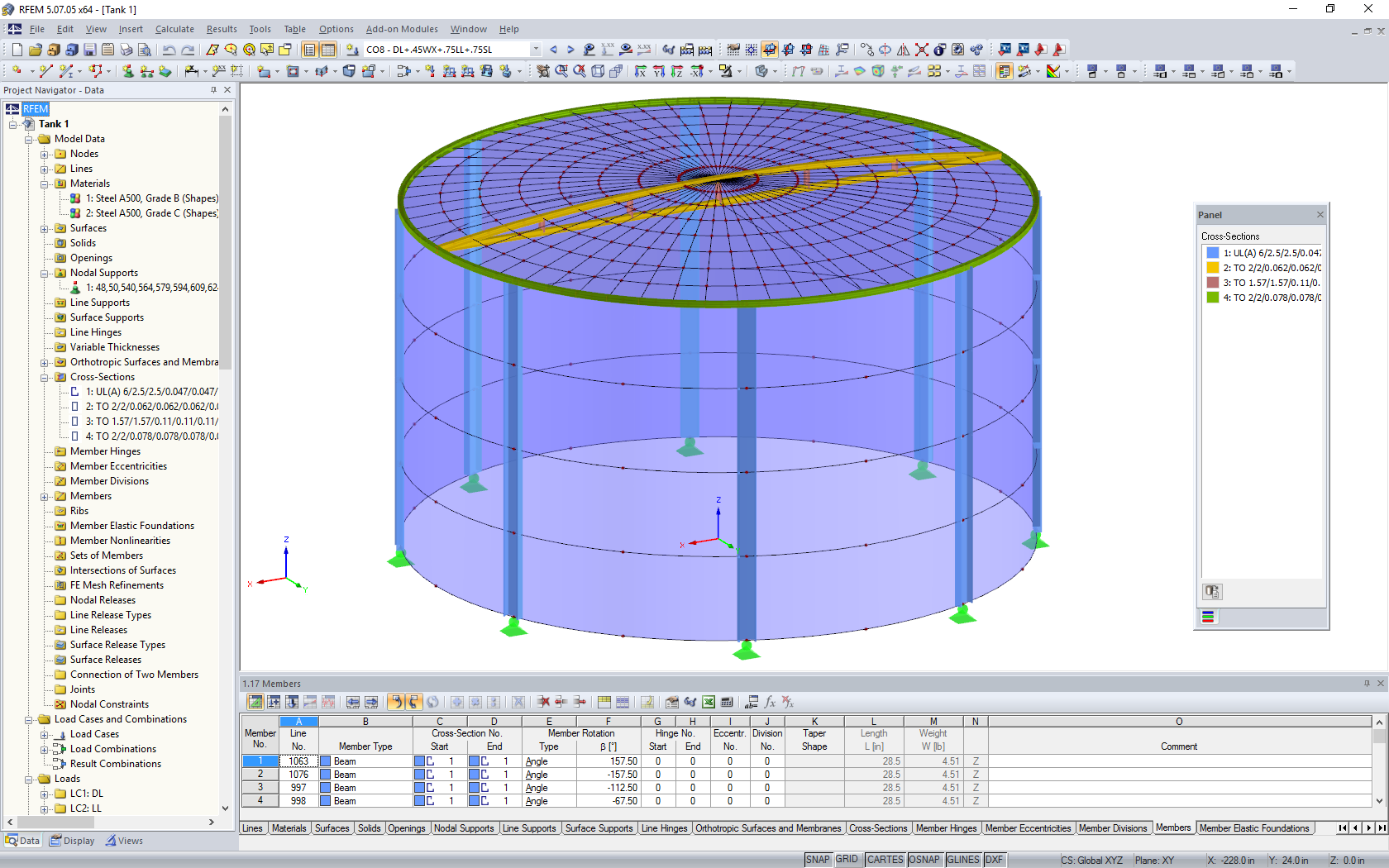Image resolution: width=1389 pixels, height=868 pixels.
Task: Open the Calculate menu
Action: 174,29
